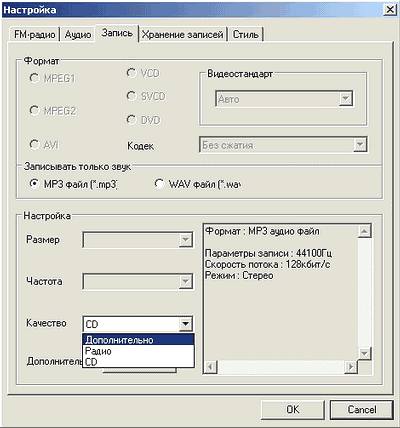This screenshot has width=400, height=428.
Task: Open the Качество dropdown arrow
Action: (x=185, y=324)
